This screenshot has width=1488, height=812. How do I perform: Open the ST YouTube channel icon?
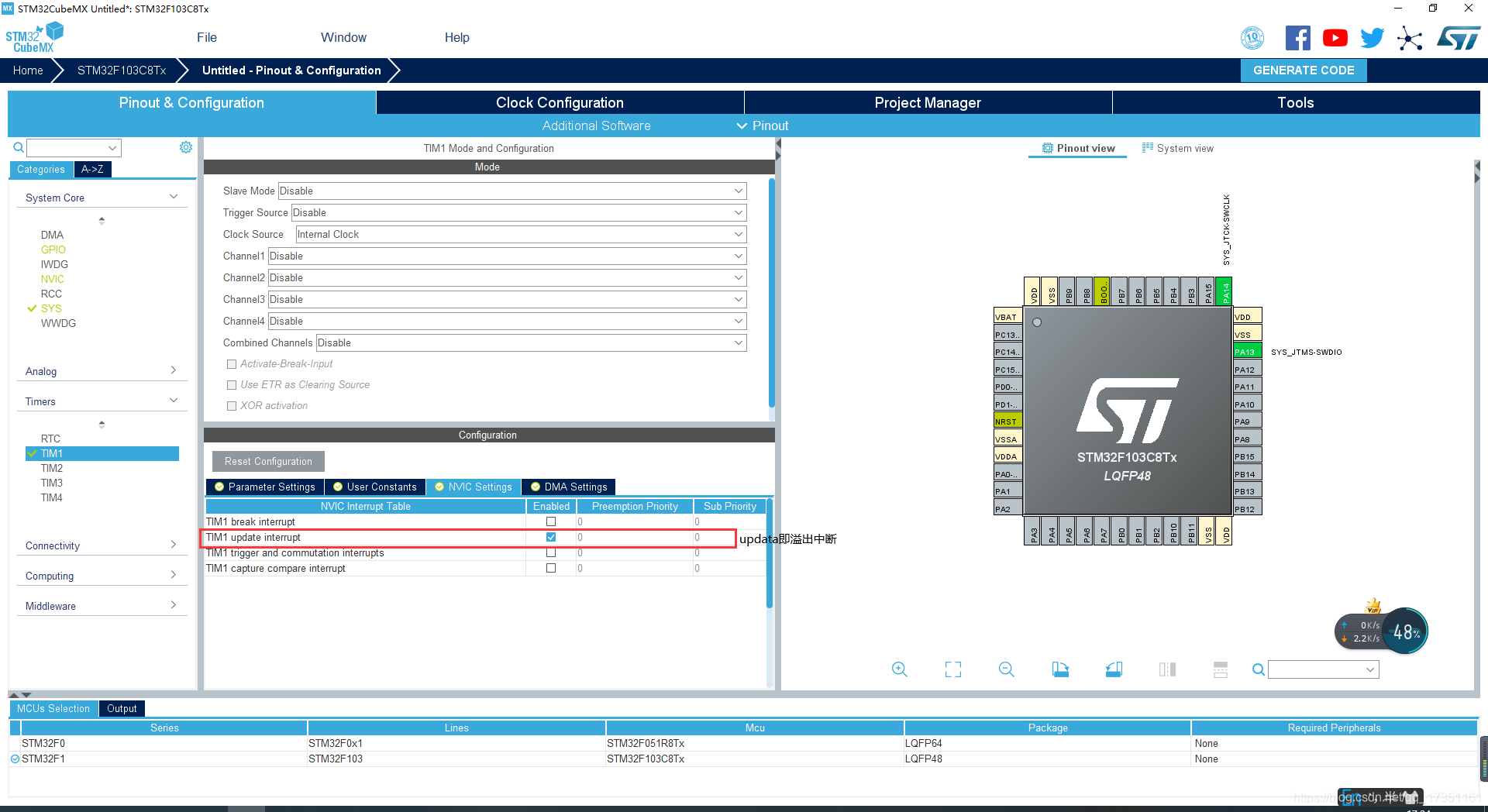pos(1335,38)
